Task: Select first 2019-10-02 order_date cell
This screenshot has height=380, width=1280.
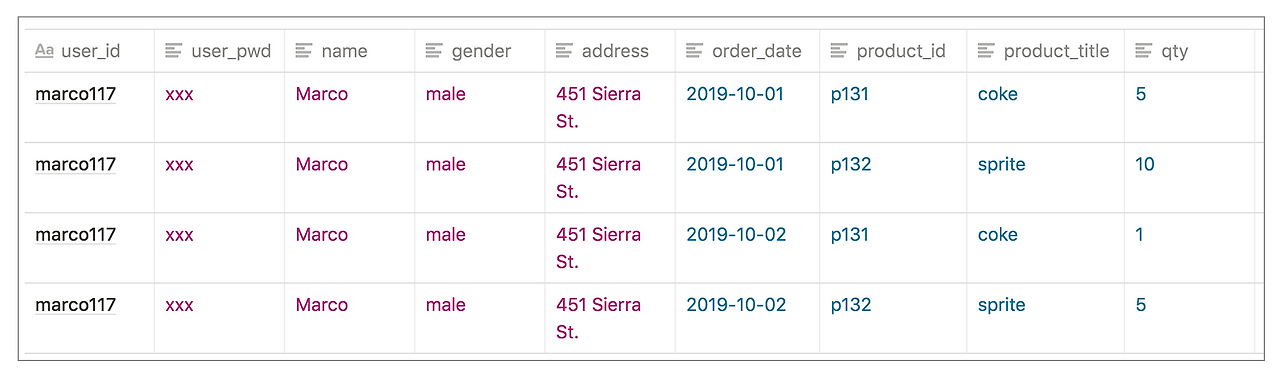Action: (x=747, y=248)
